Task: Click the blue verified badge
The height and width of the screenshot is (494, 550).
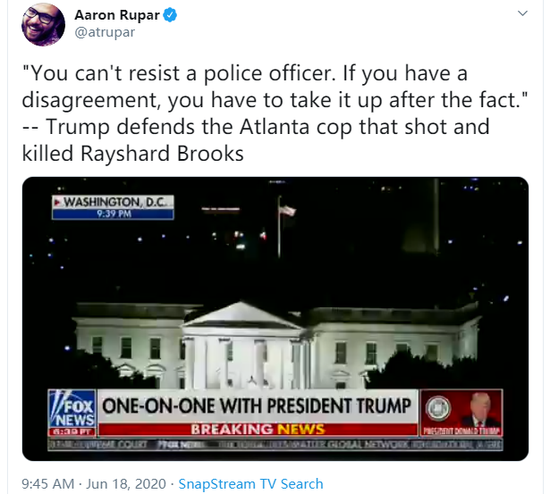Action: click(x=170, y=15)
